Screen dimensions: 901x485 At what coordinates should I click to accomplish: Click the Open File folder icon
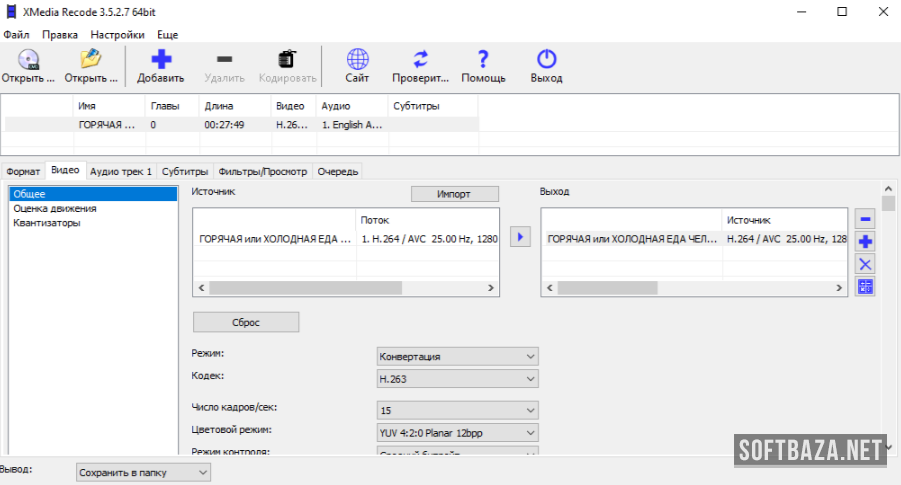(x=91, y=60)
